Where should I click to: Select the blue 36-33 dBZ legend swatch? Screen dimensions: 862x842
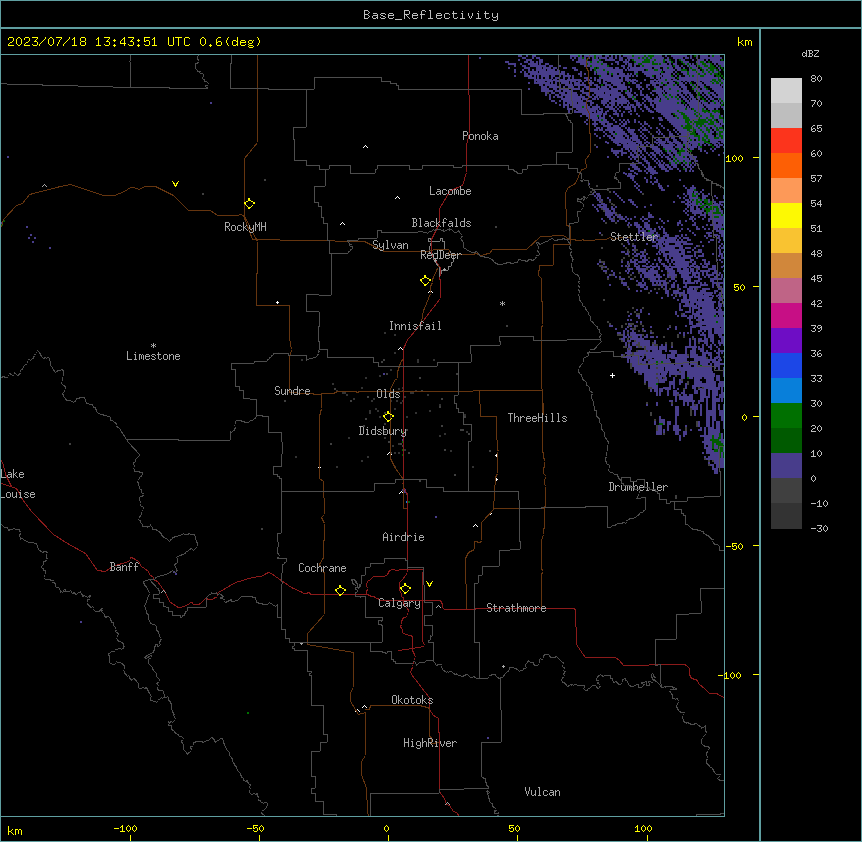pyautogui.click(x=786, y=365)
